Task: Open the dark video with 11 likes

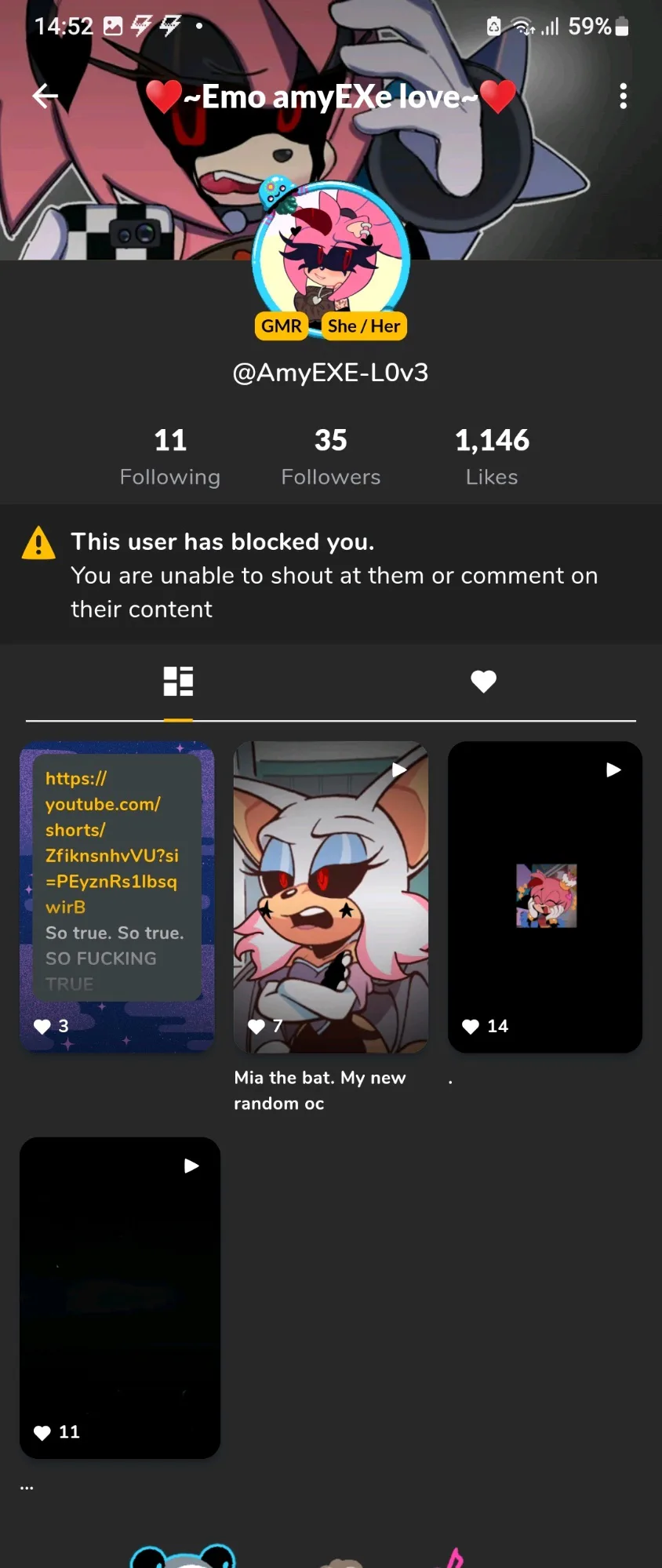Action: point(119,1294)
